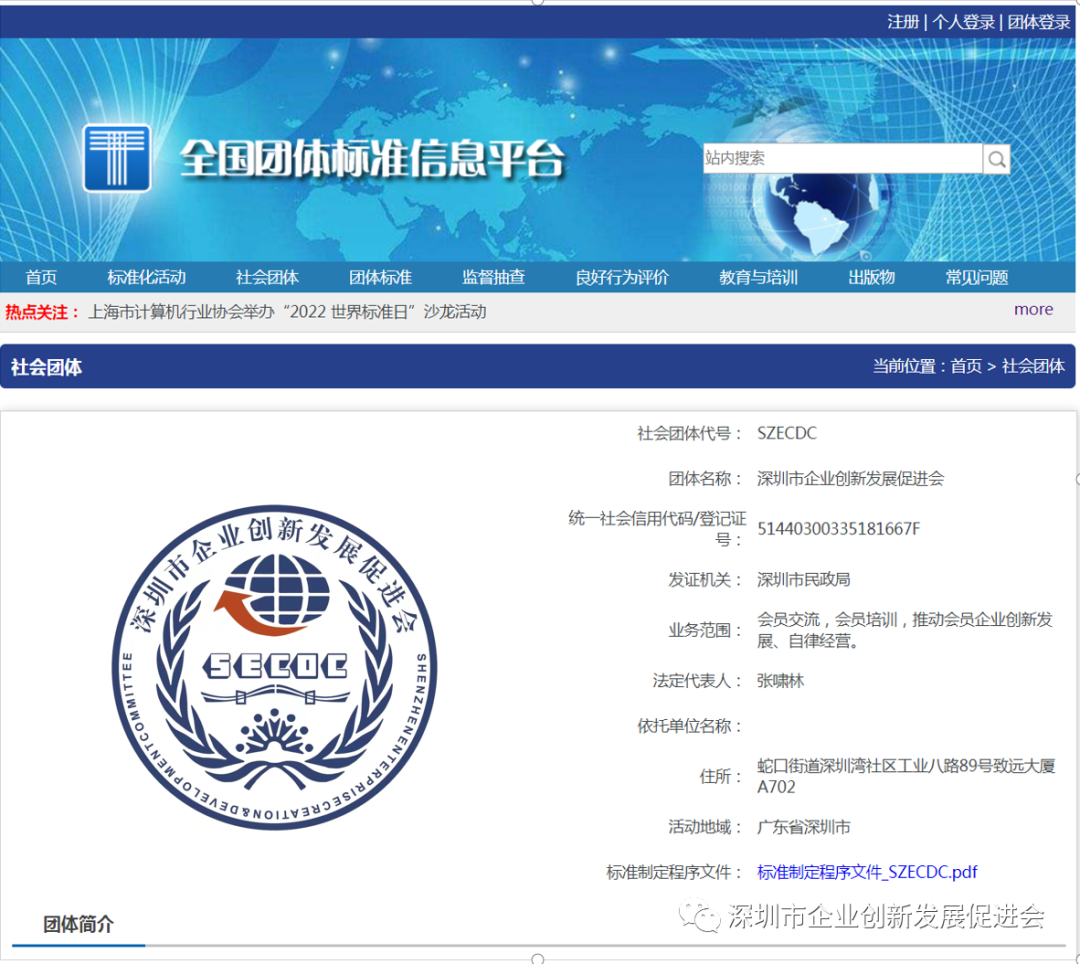The height and width of the screenshot is (964, 1080).
Task: Open 团体标准 navigation item
Action: coord(380,278)
